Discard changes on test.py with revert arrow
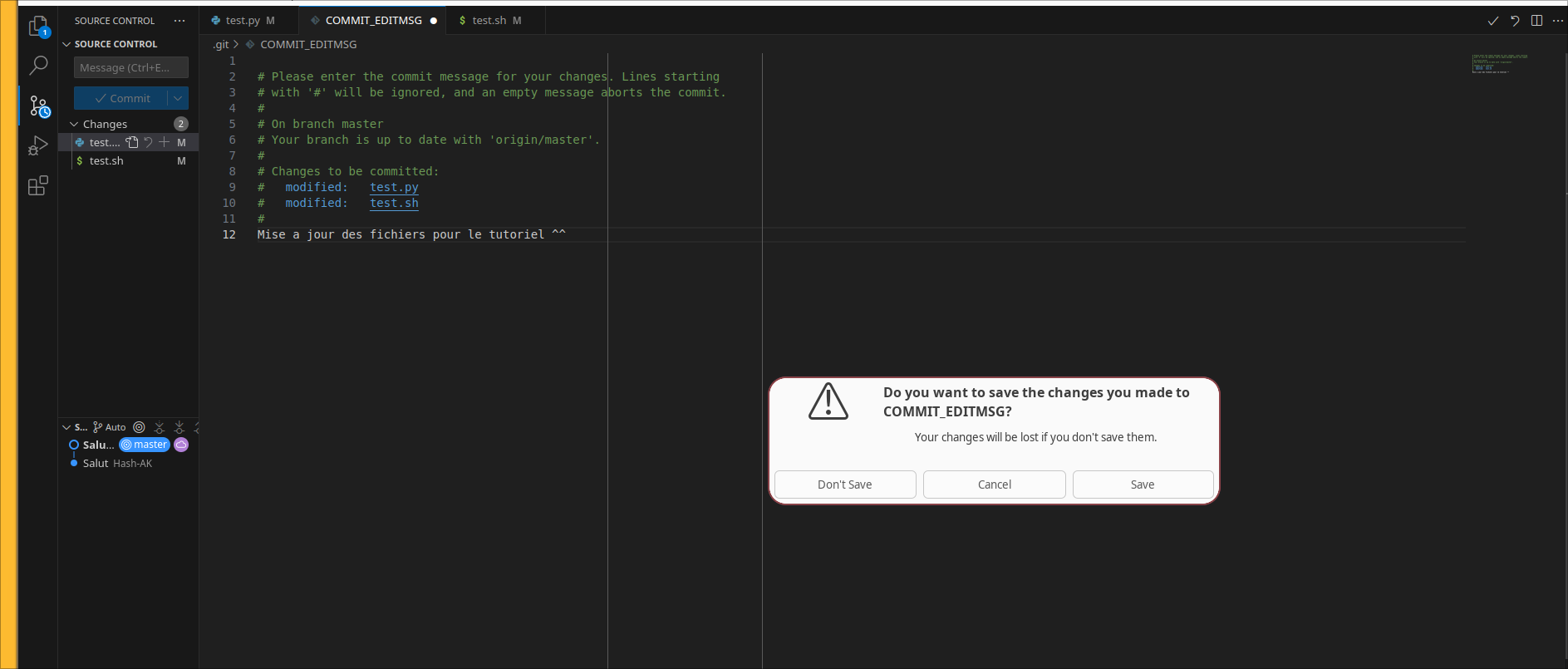 pyautogui.click(x=148, y=142)
